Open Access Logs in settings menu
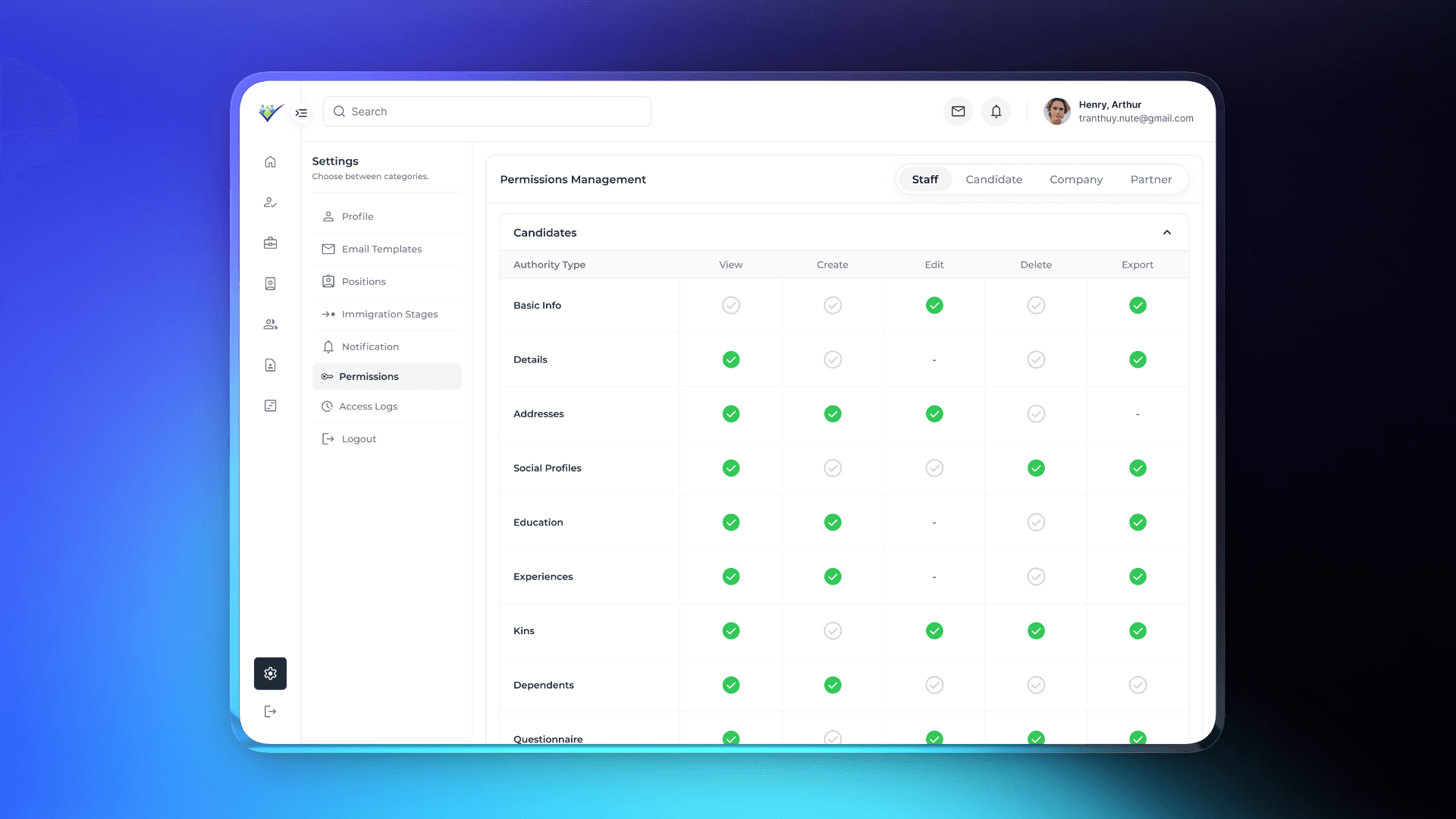This screenshot has height=819, width=1456. point(368,406)
